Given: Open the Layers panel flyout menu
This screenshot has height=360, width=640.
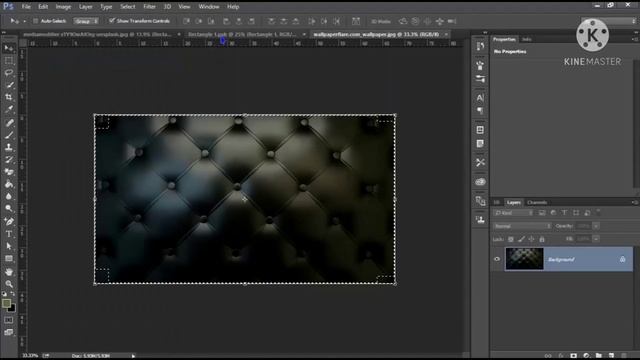Looking at the screenshot, I should 635,202.
